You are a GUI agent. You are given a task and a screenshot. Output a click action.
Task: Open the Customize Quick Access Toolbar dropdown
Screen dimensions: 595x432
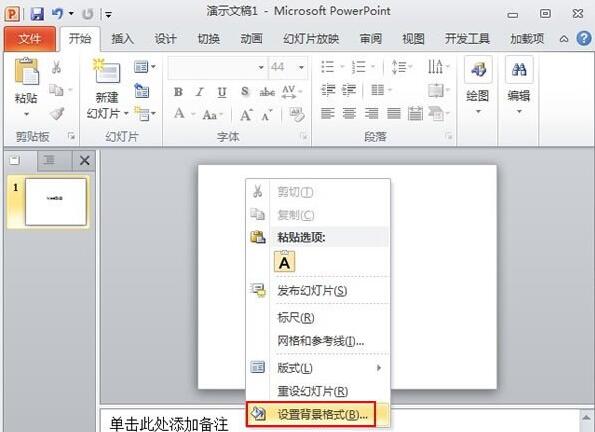click(109, 15)
